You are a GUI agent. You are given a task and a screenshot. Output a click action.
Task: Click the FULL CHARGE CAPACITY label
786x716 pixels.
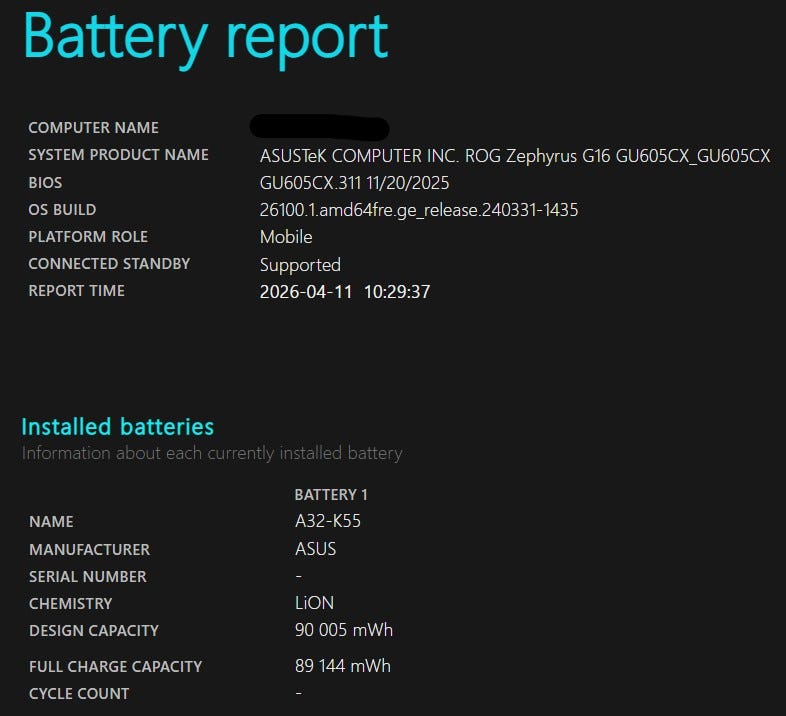pyautogui.click(x=115, y=667)
